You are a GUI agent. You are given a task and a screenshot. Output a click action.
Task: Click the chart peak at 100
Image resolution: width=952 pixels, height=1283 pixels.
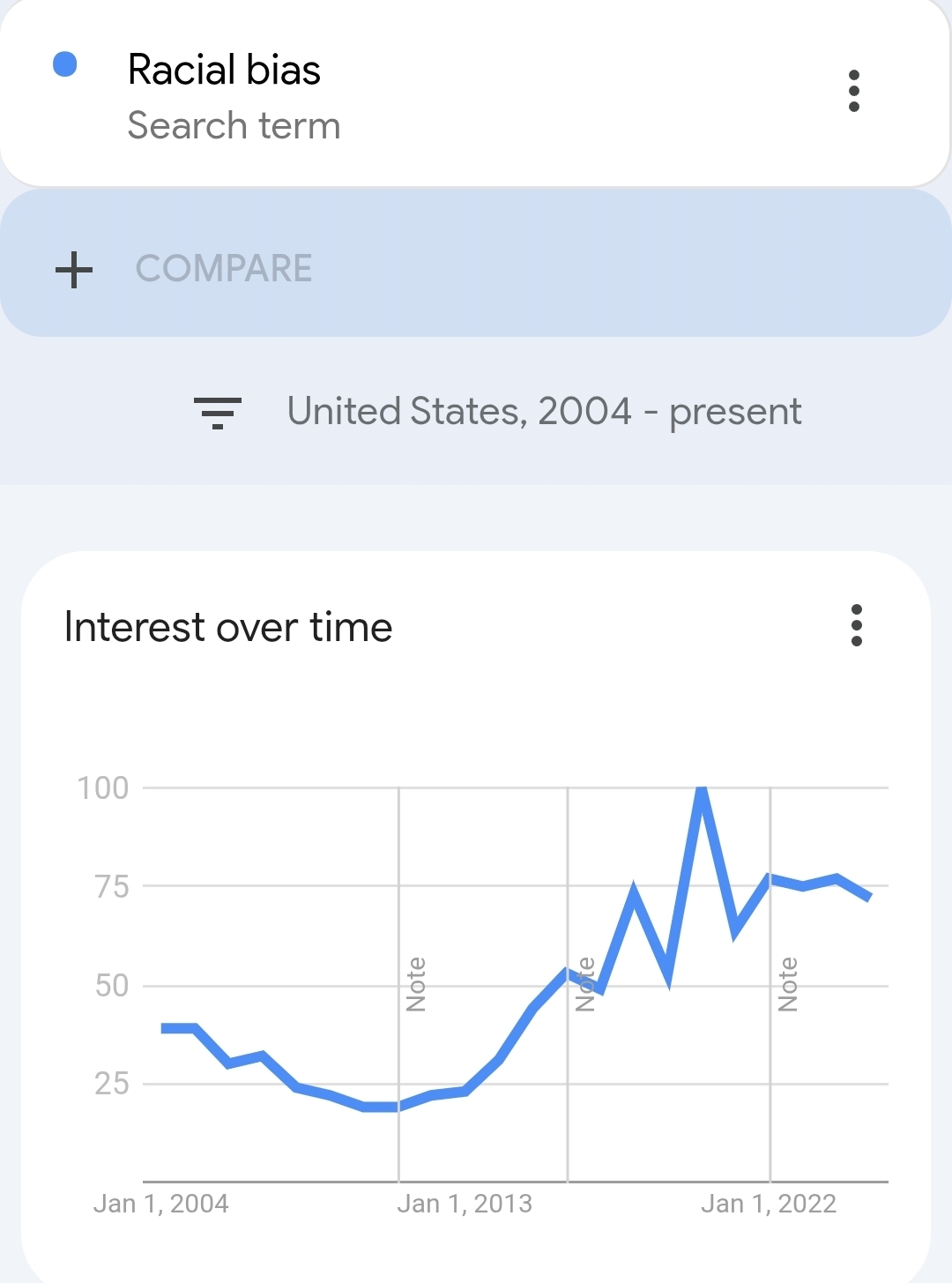[702, 789]
